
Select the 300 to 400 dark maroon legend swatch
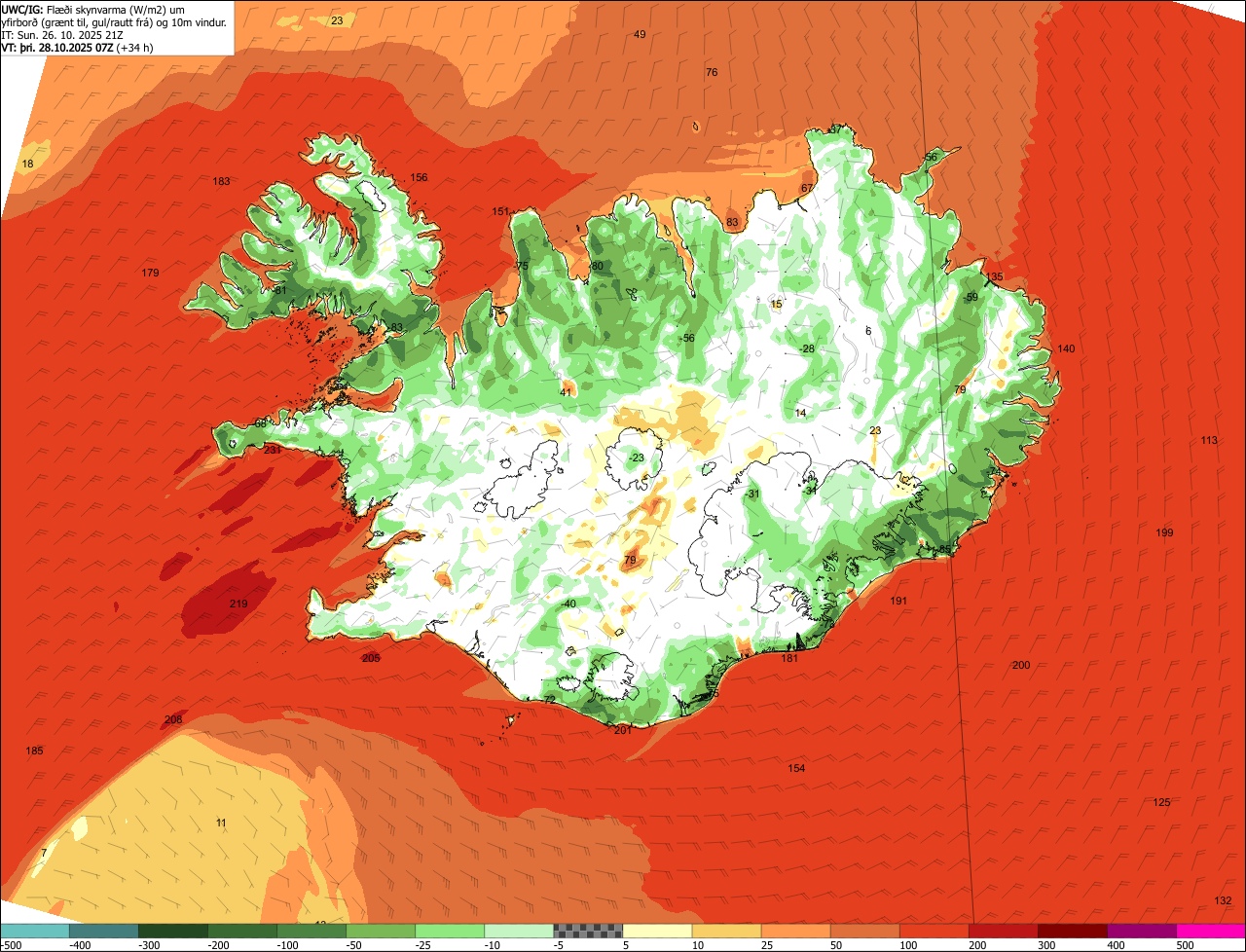[x=1073, y=931]
